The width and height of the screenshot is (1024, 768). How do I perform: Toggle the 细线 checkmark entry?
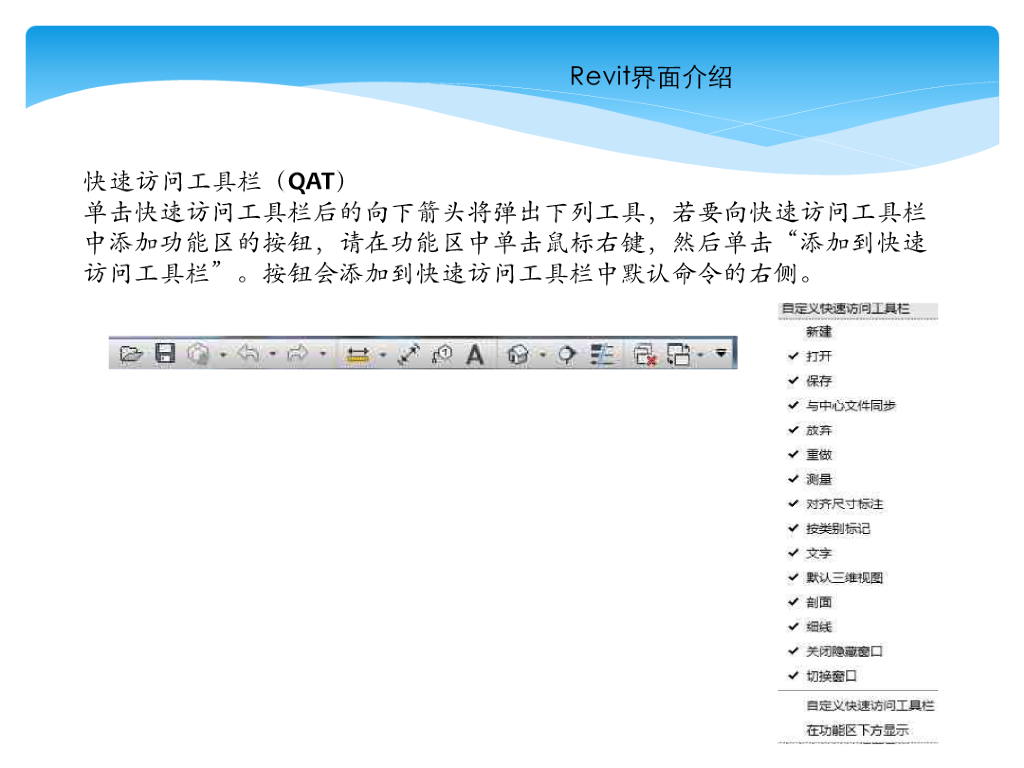pos(810,627)
